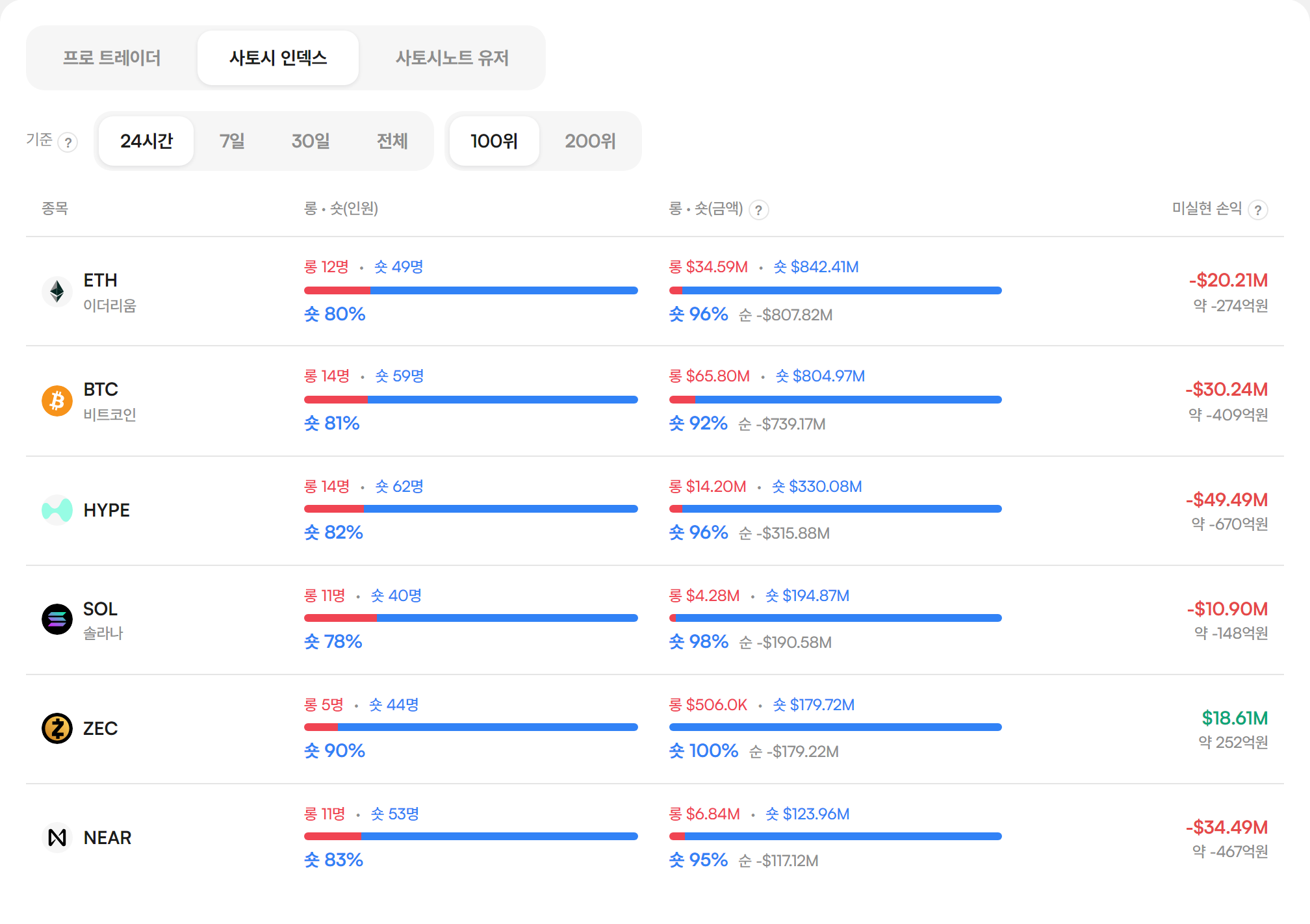Click the Solana coin icon
Image resolution: width=1310 pixels, height=924 pixels.
[x=57, y=619]
